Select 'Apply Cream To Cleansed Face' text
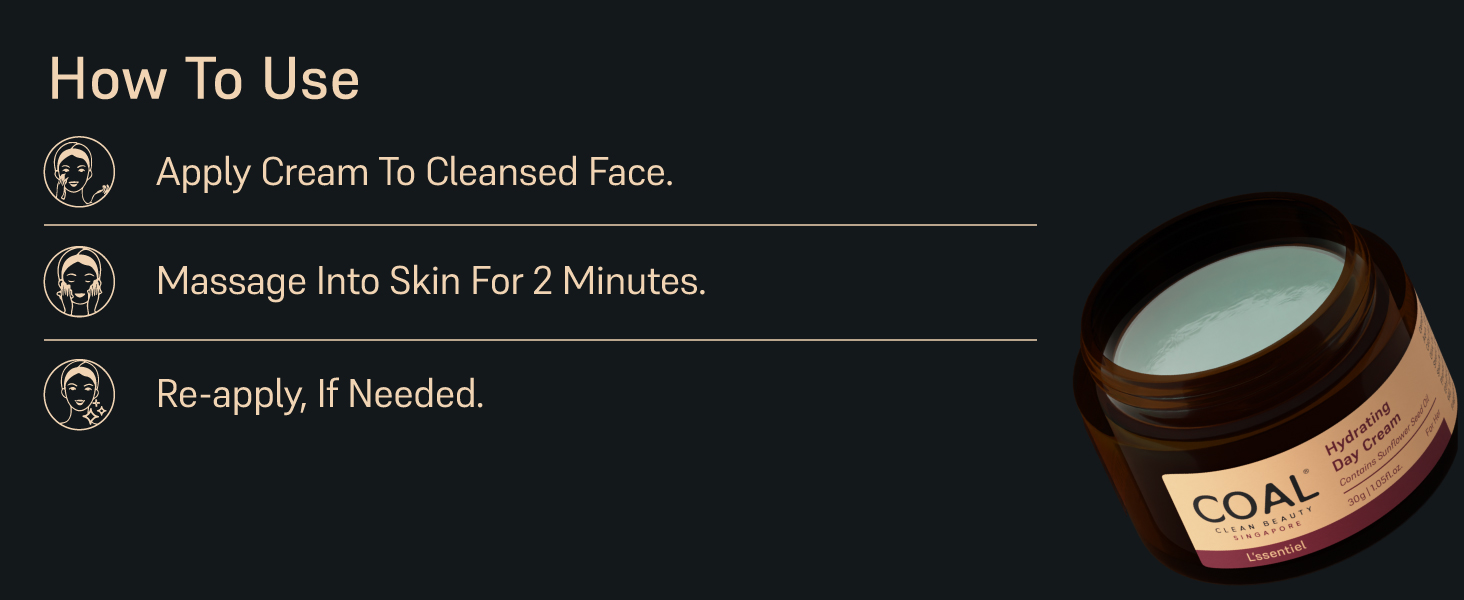Image resolution: width=1464 pixels, height=600 pixels. coord(414,172)
